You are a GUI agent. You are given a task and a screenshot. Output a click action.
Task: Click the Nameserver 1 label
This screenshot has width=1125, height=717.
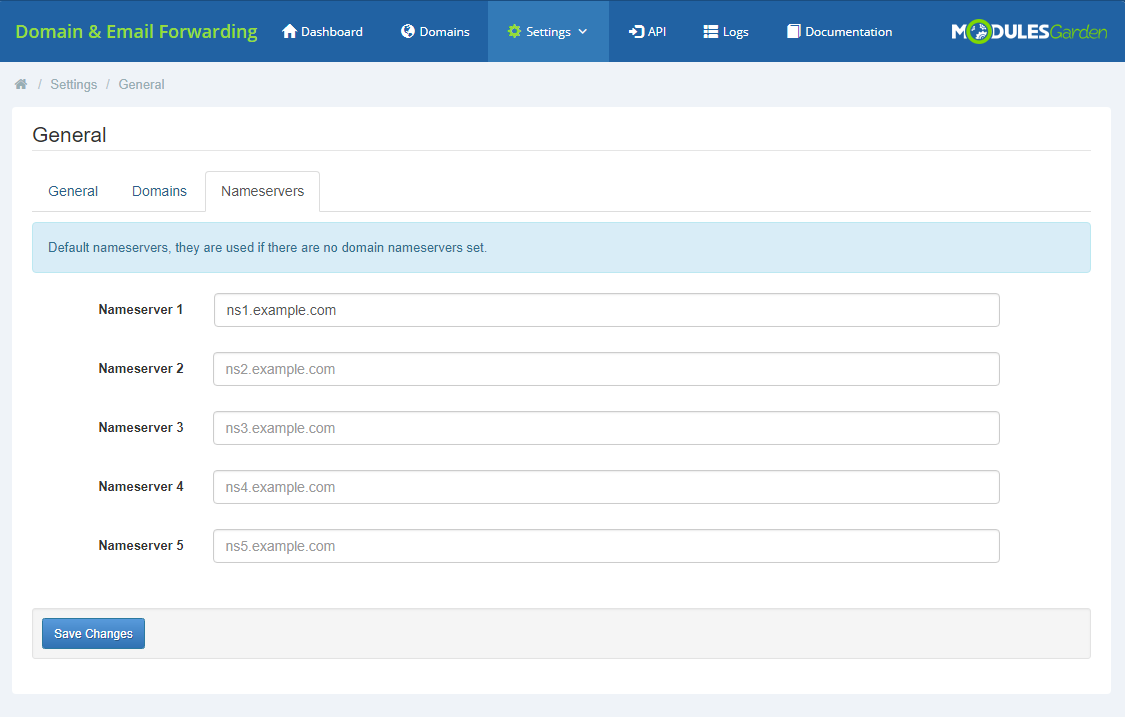(x=141, y=309)
